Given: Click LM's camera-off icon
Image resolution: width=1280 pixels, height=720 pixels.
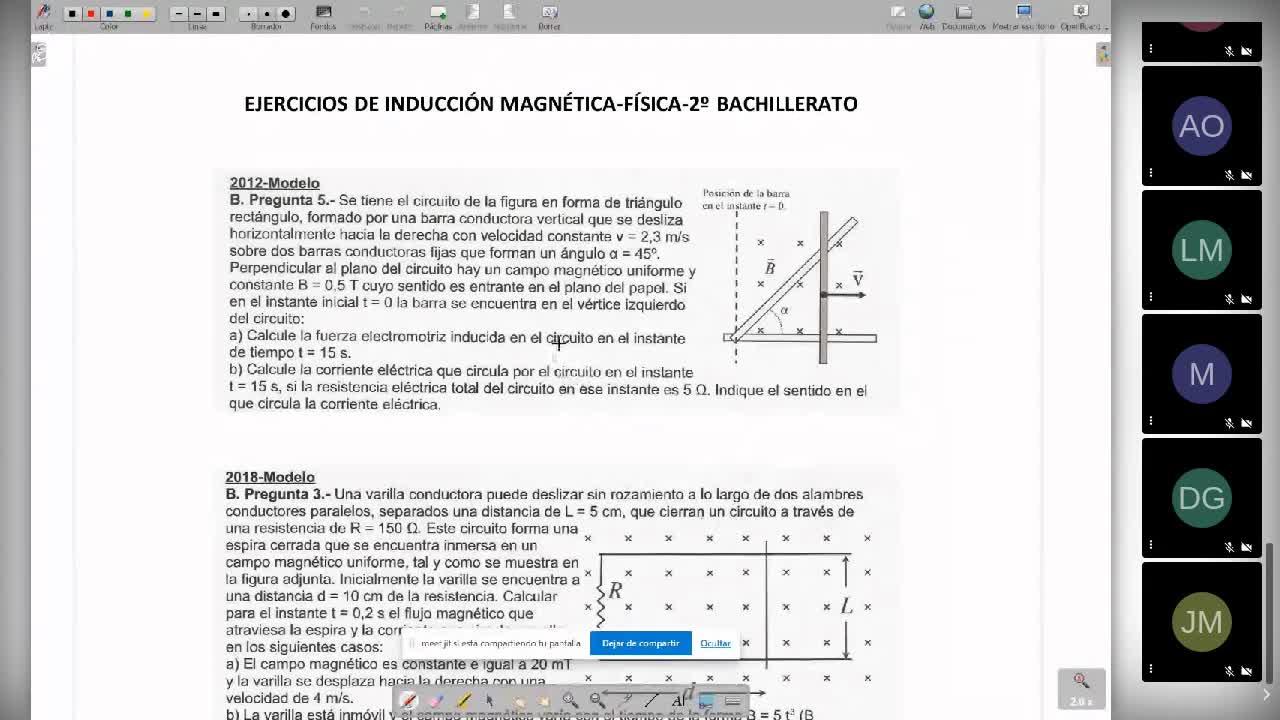Looking at the screenshot, I should (x=1247, y=299).
